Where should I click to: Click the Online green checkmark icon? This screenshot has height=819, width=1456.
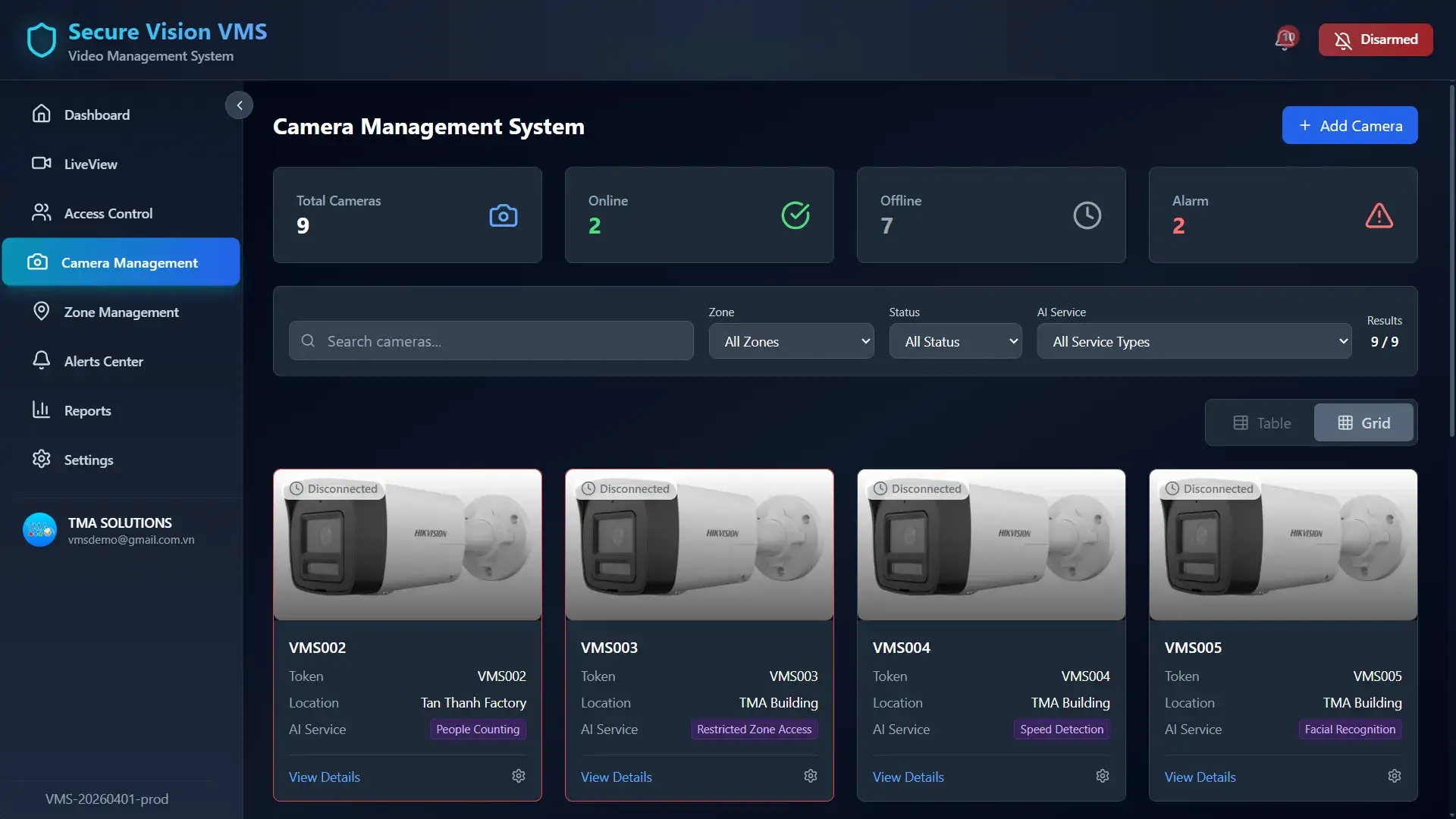[795, 215]
